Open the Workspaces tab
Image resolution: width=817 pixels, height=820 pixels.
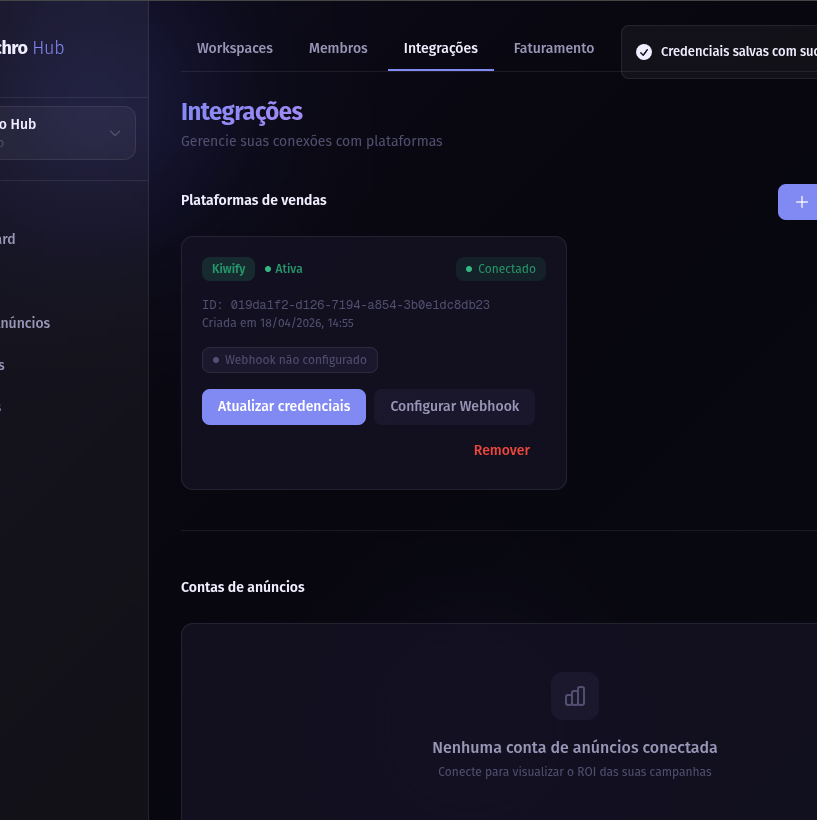[234, 48]
